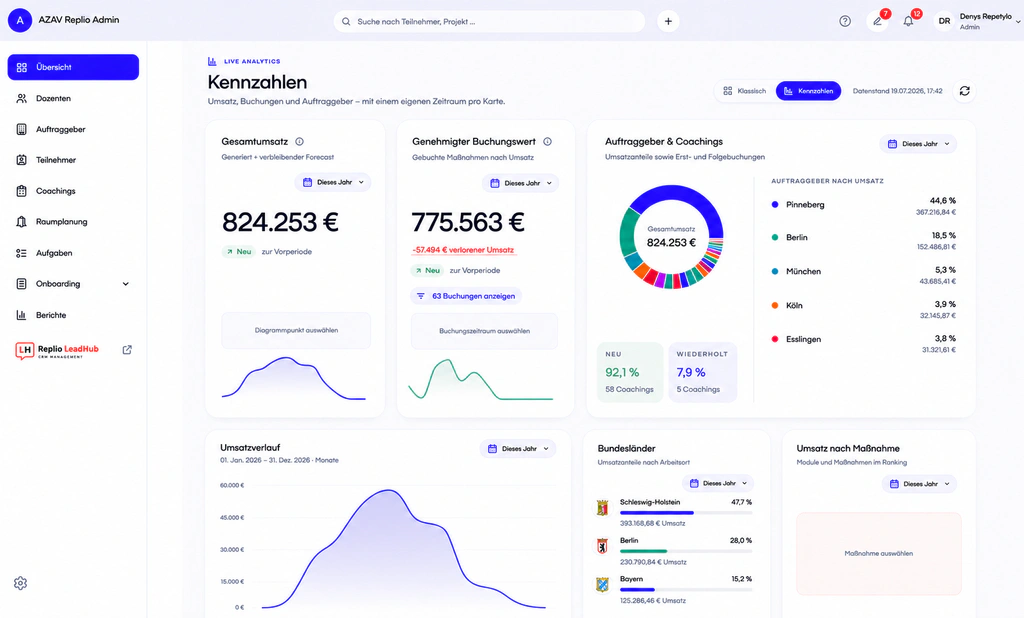Click the Schleswig-Holstein coat of arms icon
The height and width of the screenshot is (618, 1024).
tap(602, 508)
